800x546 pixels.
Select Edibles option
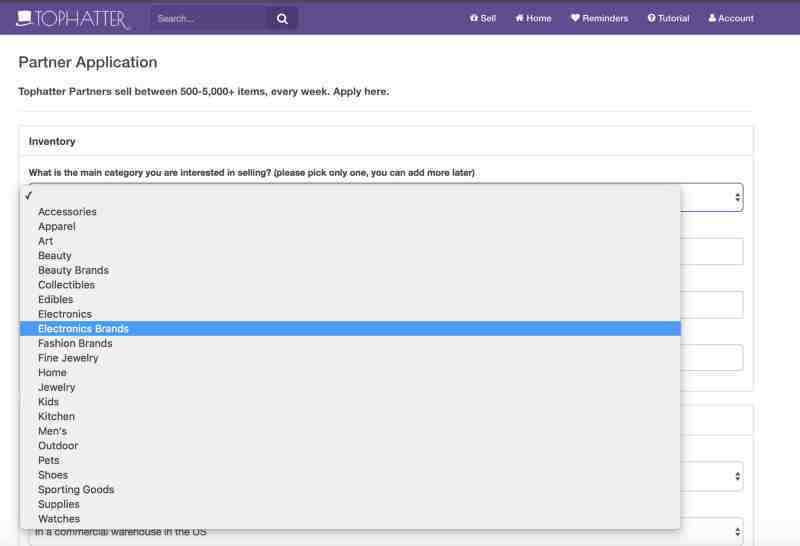pyautogui.click(x=350, y=299)
